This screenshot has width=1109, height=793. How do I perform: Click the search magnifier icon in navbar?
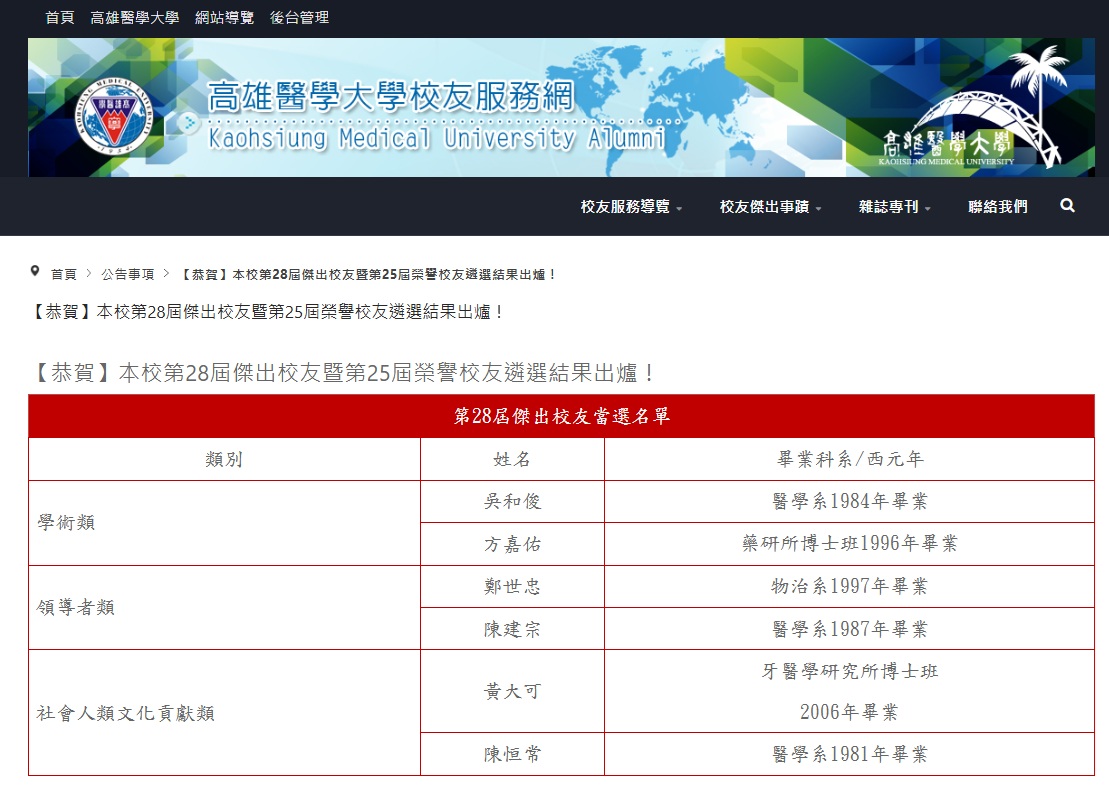[1067, 205]
